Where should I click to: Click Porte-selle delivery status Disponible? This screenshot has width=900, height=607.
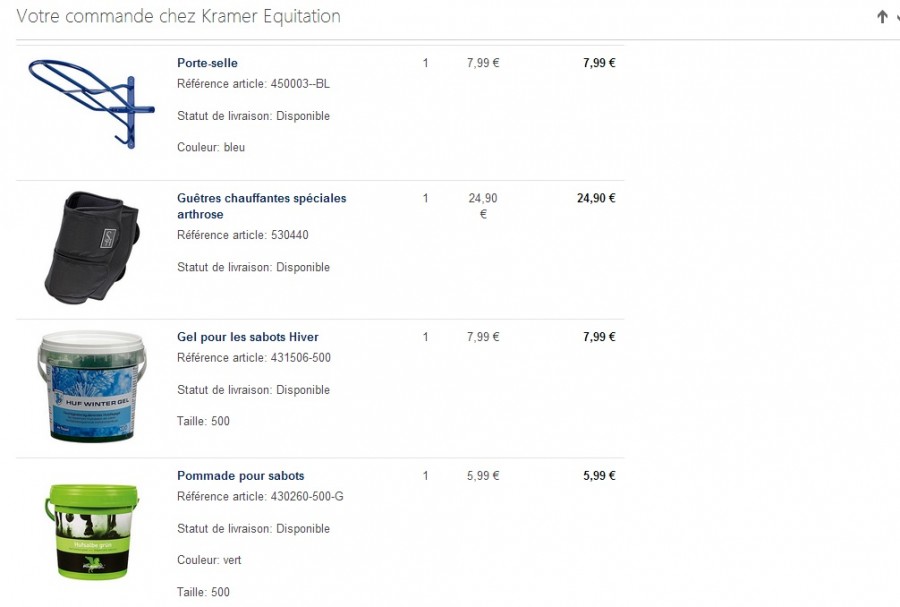[303, 116]
